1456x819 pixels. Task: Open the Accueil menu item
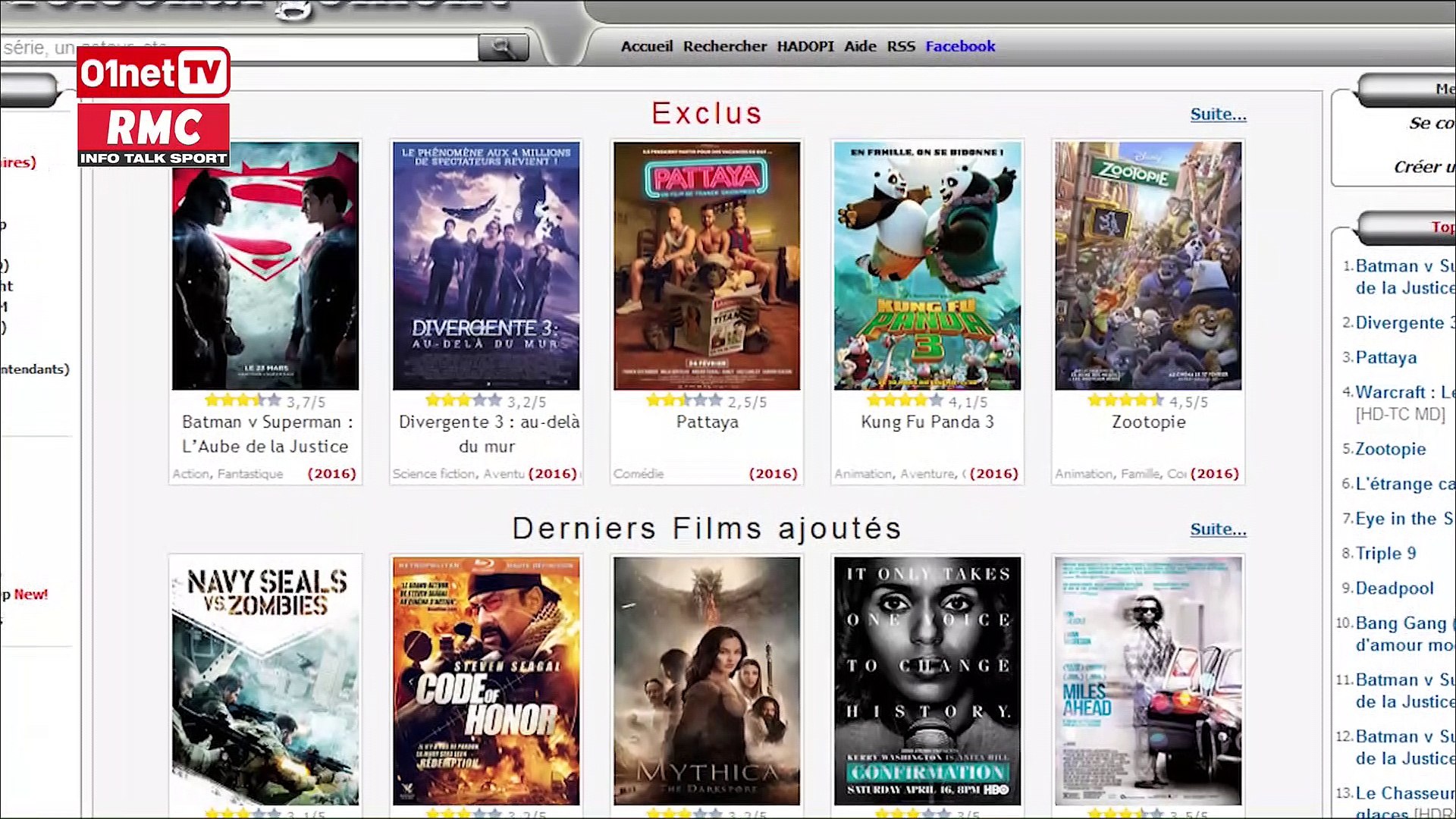pos(647,46)
